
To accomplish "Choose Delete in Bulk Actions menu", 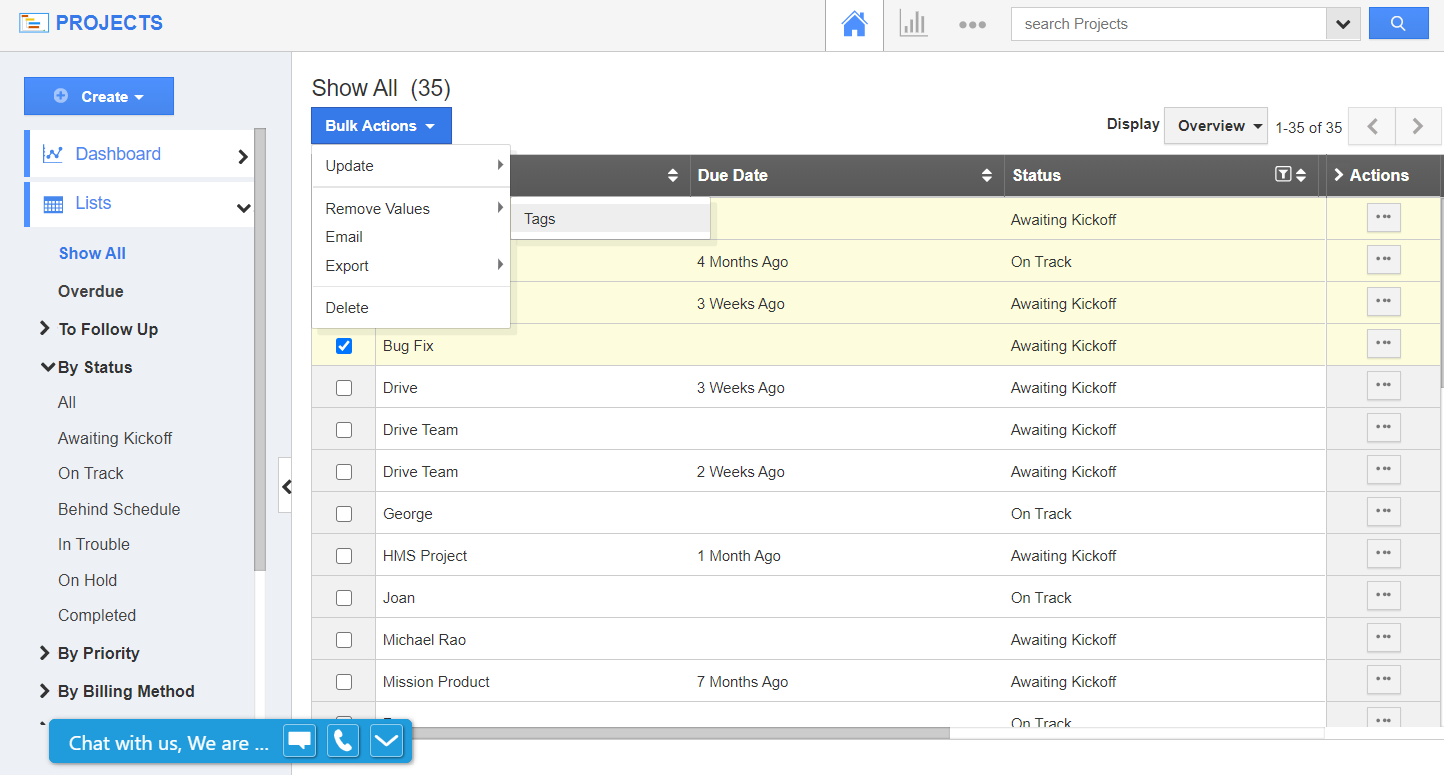I will 347,308.
